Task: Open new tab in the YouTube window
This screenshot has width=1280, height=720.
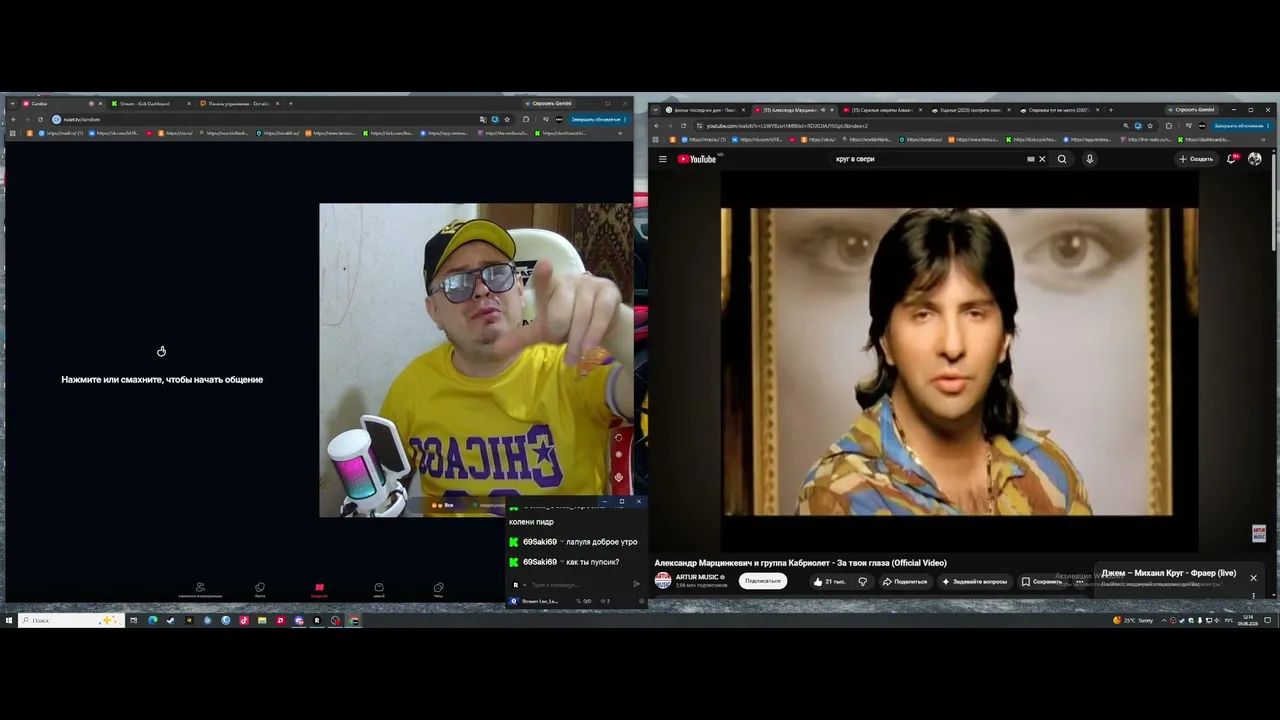Action: 1111,110
